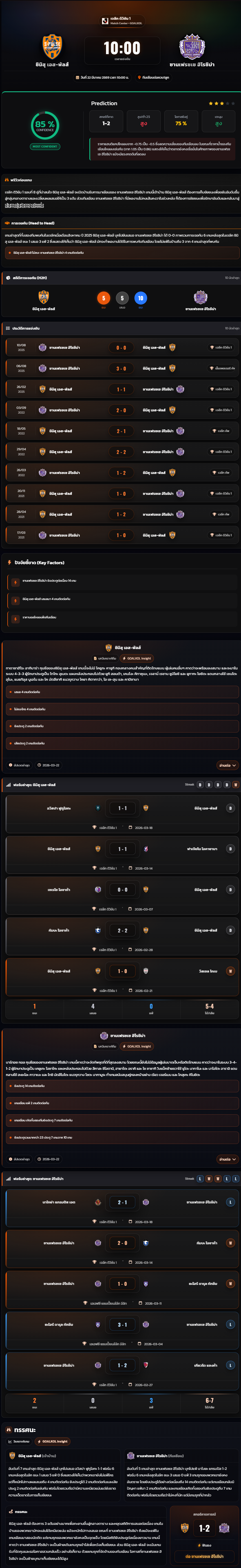The image size is (241, 1568).
Task: Click the first L badge in Sanfrecce streak
Action: pyautogui.click(x=200, y=1178)
